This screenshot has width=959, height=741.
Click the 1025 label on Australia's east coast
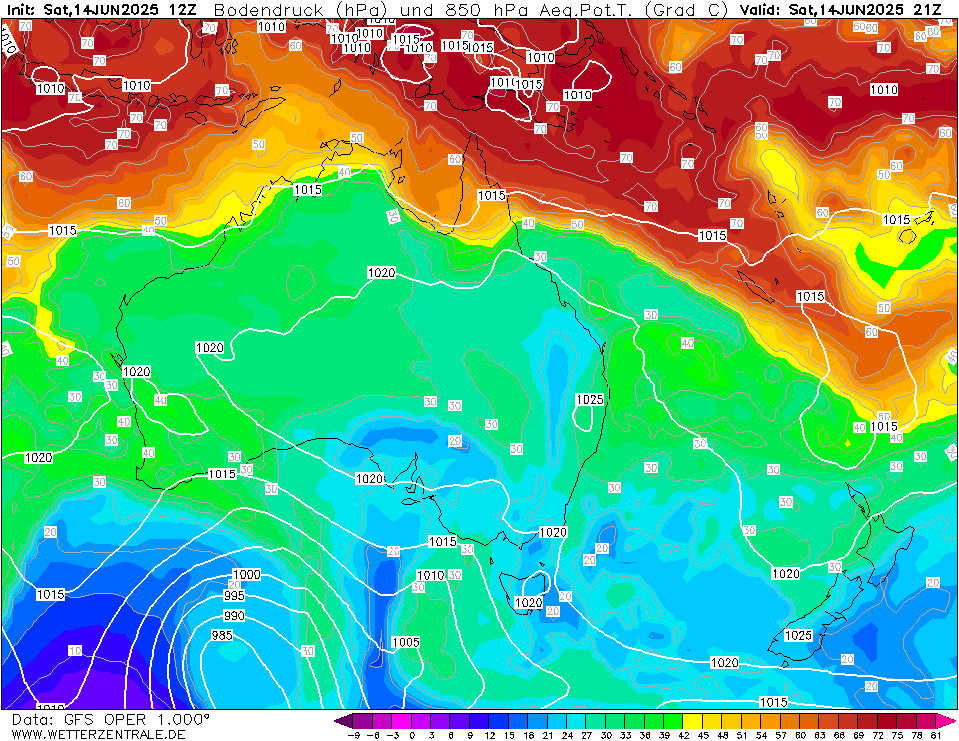590,399
